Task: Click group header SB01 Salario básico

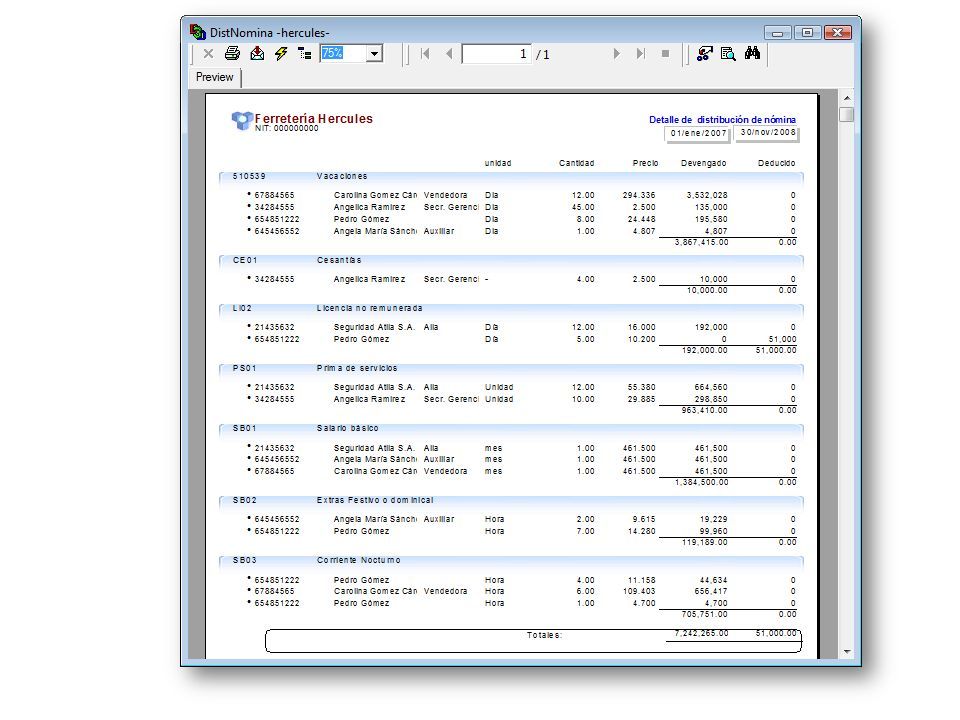Action: pyautogui.click(x=511, y=428)
